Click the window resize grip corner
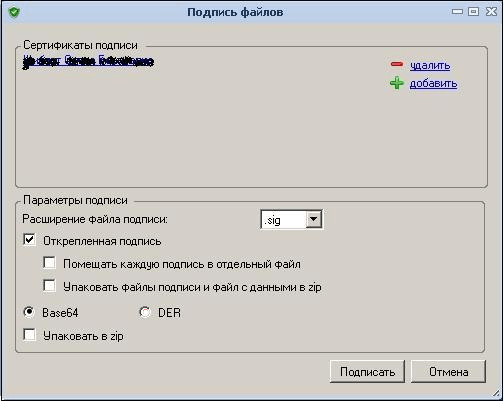 496,393
